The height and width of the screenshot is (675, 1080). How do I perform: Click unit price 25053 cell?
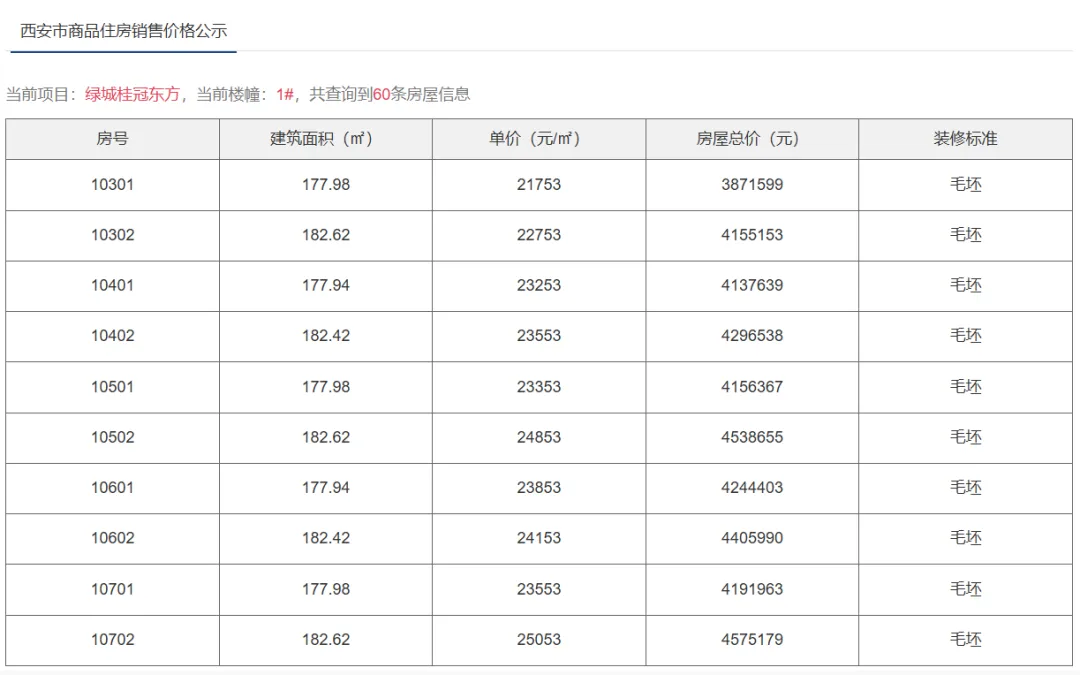[539, 640]
